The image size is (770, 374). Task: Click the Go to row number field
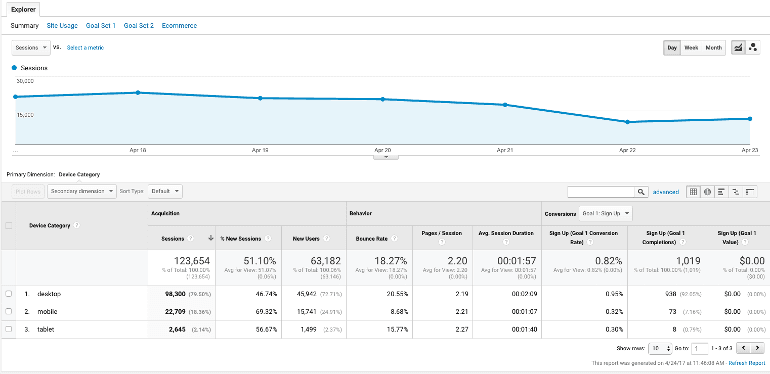tap(699, 348)
